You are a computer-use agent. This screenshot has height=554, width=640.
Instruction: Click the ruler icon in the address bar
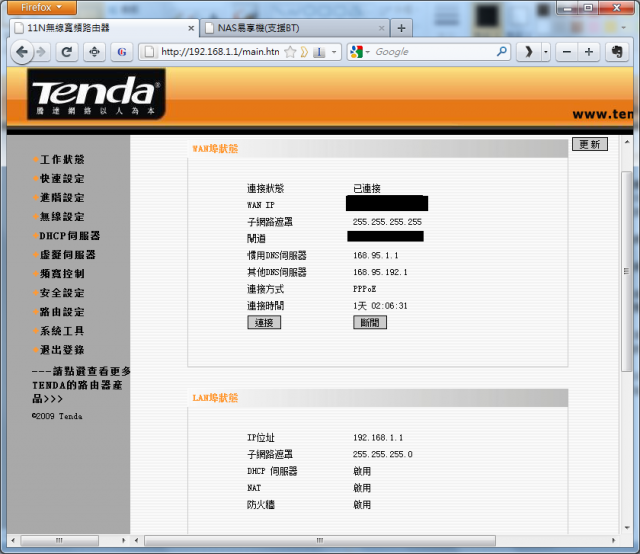tap(319, 52)
